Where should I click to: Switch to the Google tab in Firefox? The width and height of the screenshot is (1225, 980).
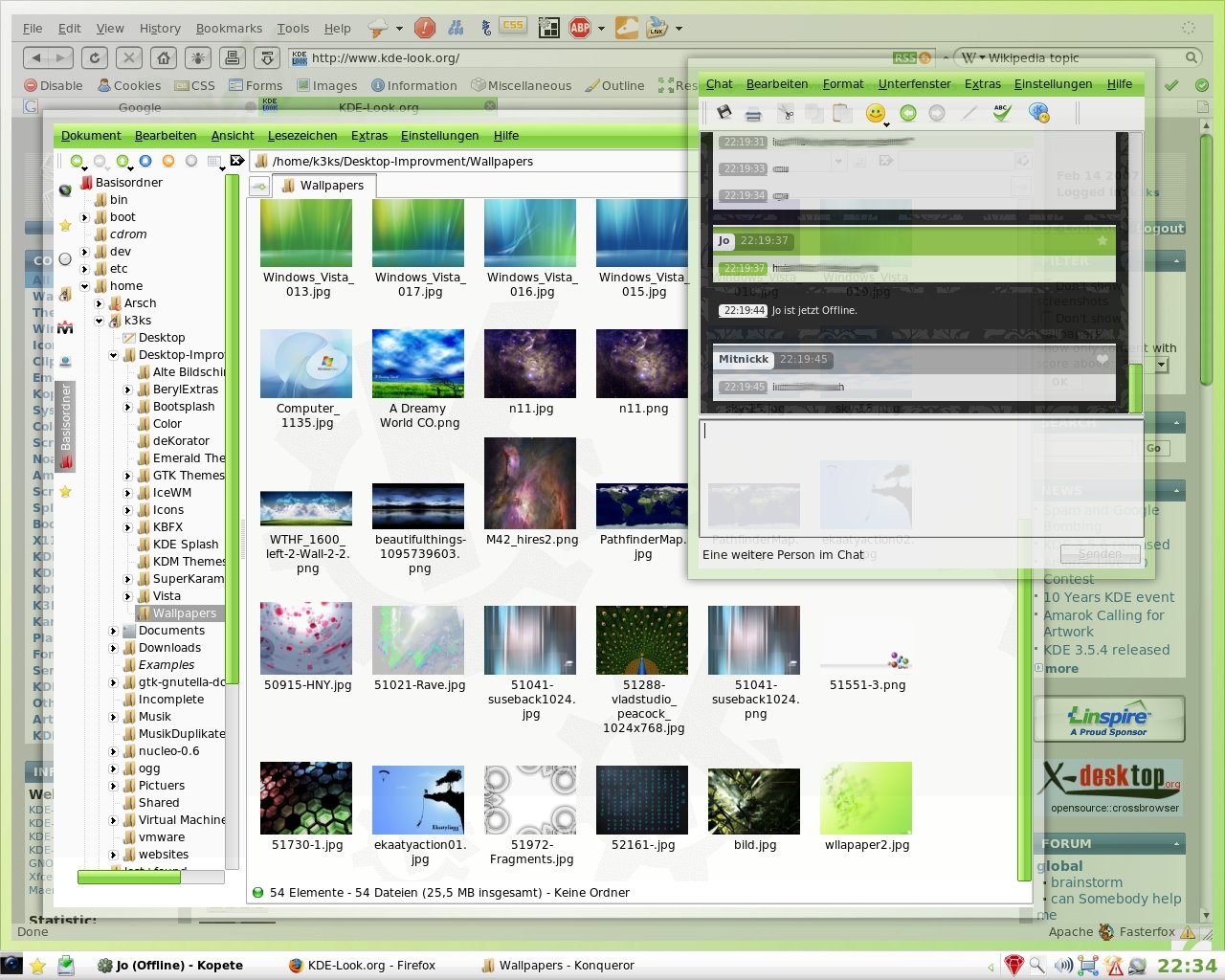(140, 107)
